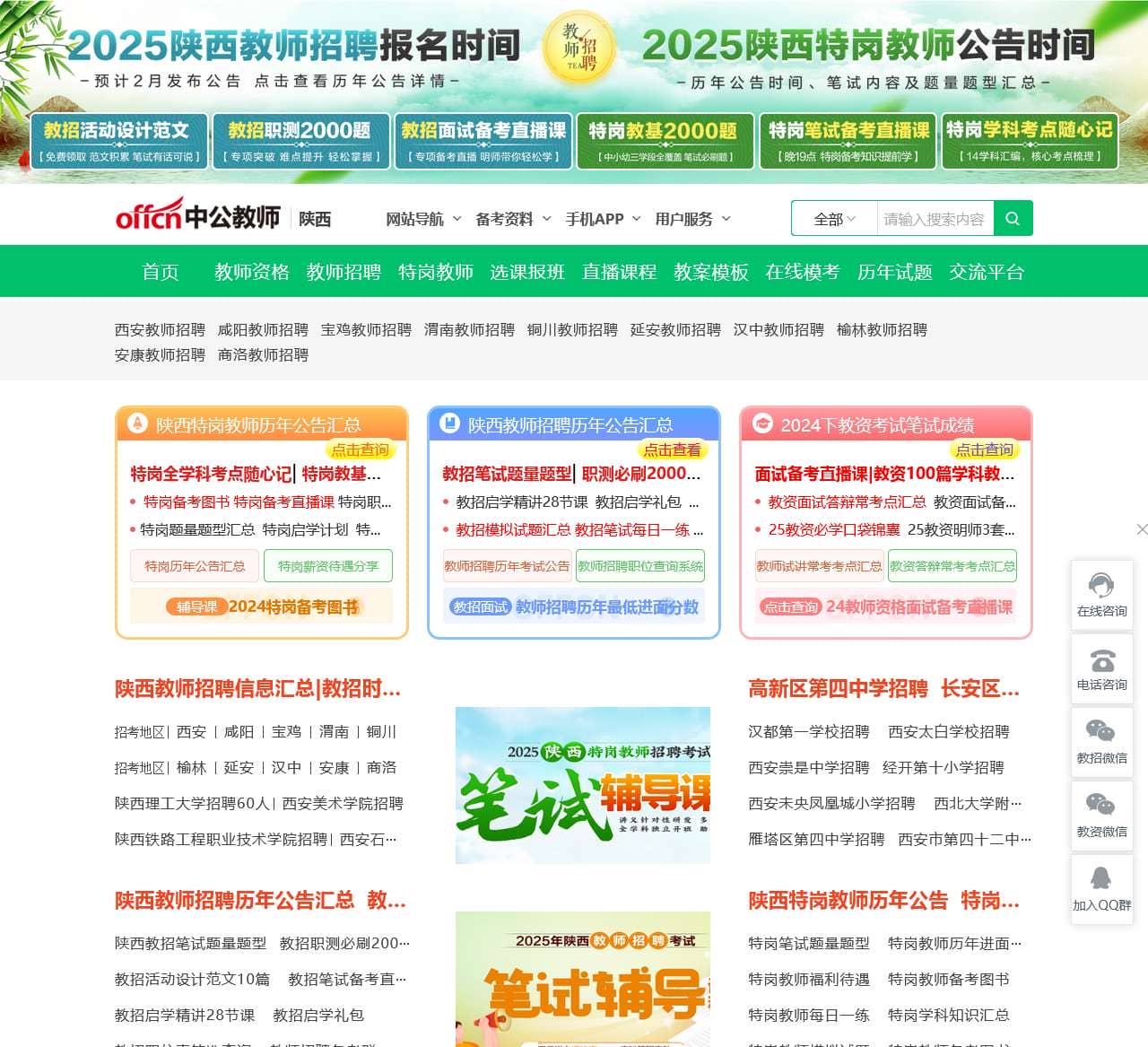Click the 点击查看 tag on 教师招聘 card

coord(673,449)
